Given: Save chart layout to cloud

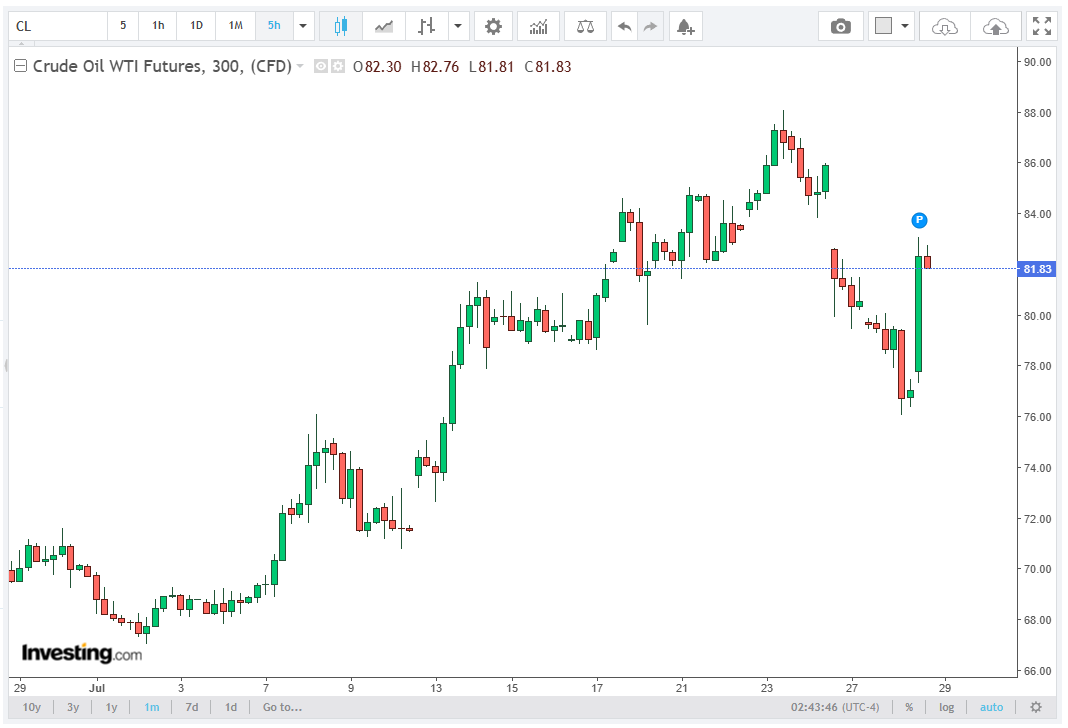Looking at the screenshot, I should [996, 26].
